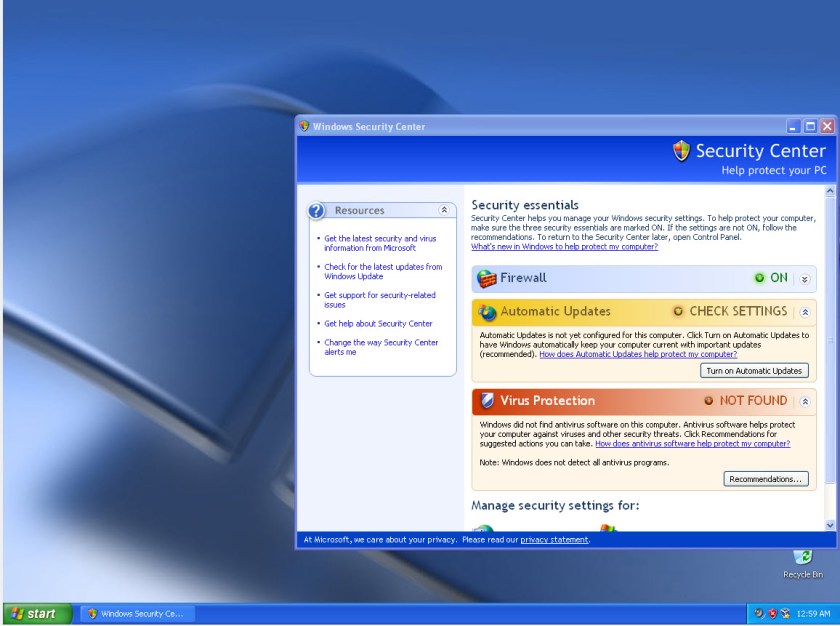840x626 pixels.
Task: Open the privacy statement link
Action: (554, 540)
